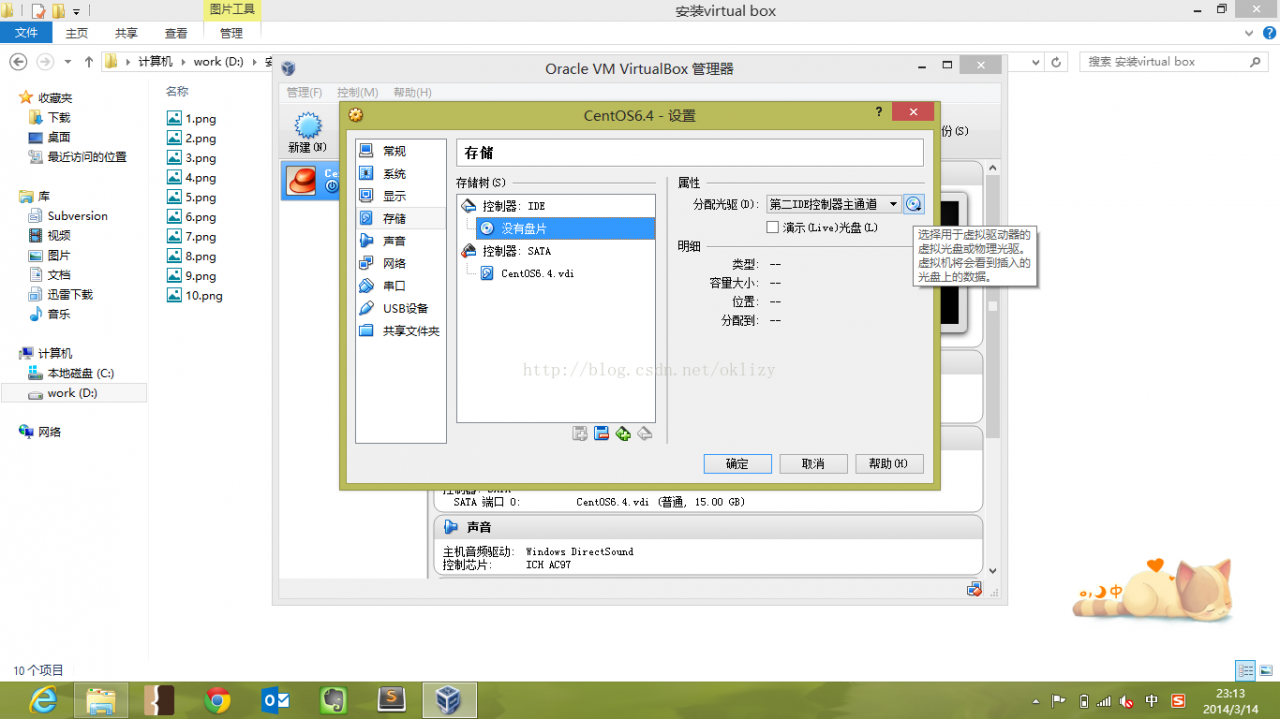Open the 共享文件夹 settings category
The width and height of the screenshot is (1280, 719).
401,331
